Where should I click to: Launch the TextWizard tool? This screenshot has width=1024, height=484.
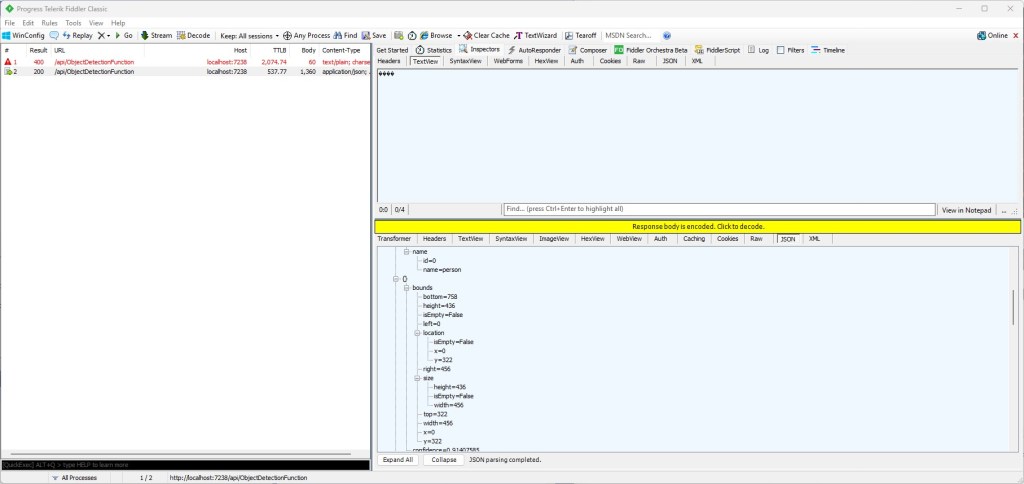(x=535, y=35)
